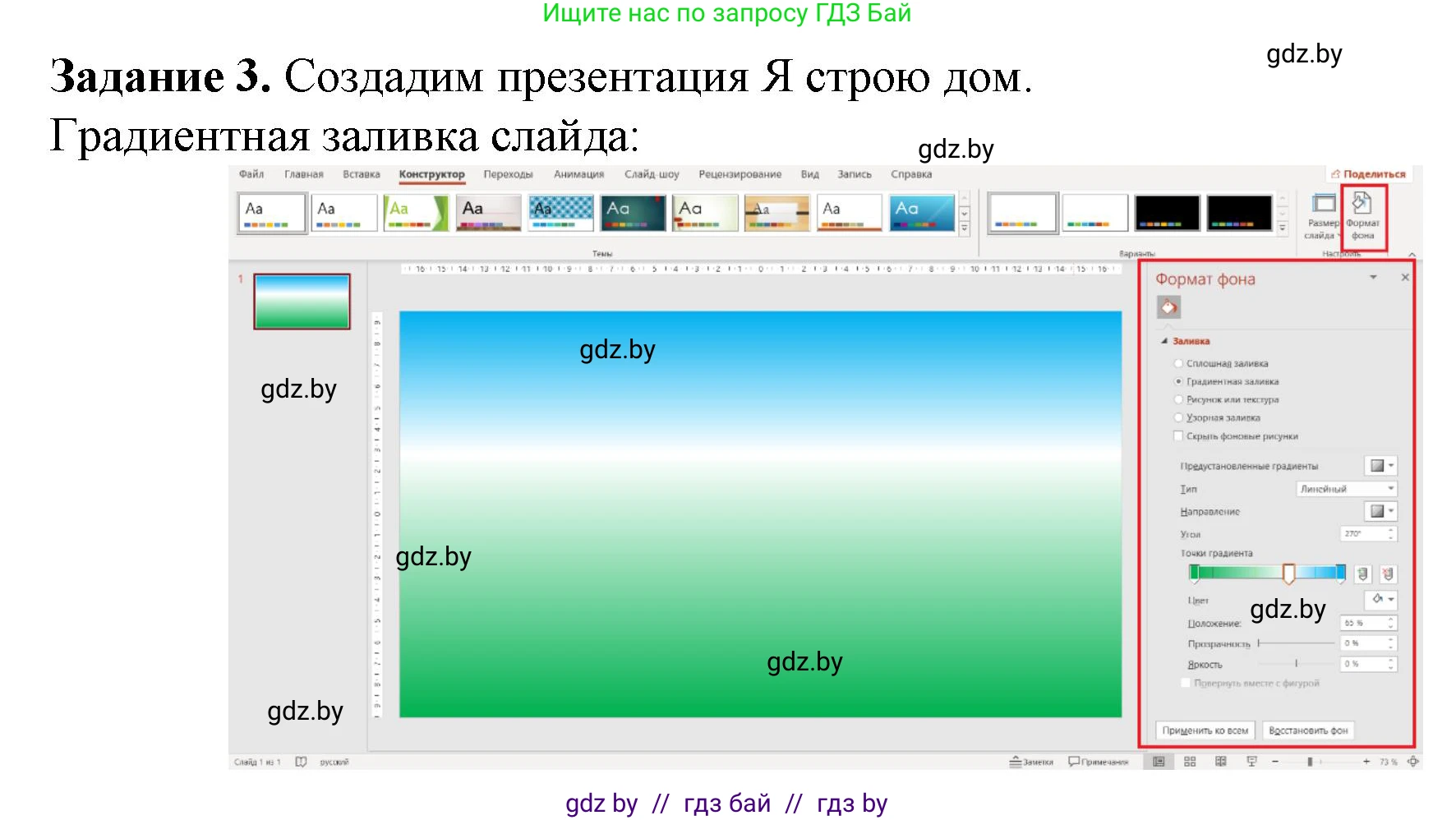Move the middle gradient stop on the gradient bar
This screenshot has height=820, width=1456.
pos(1290,573)
